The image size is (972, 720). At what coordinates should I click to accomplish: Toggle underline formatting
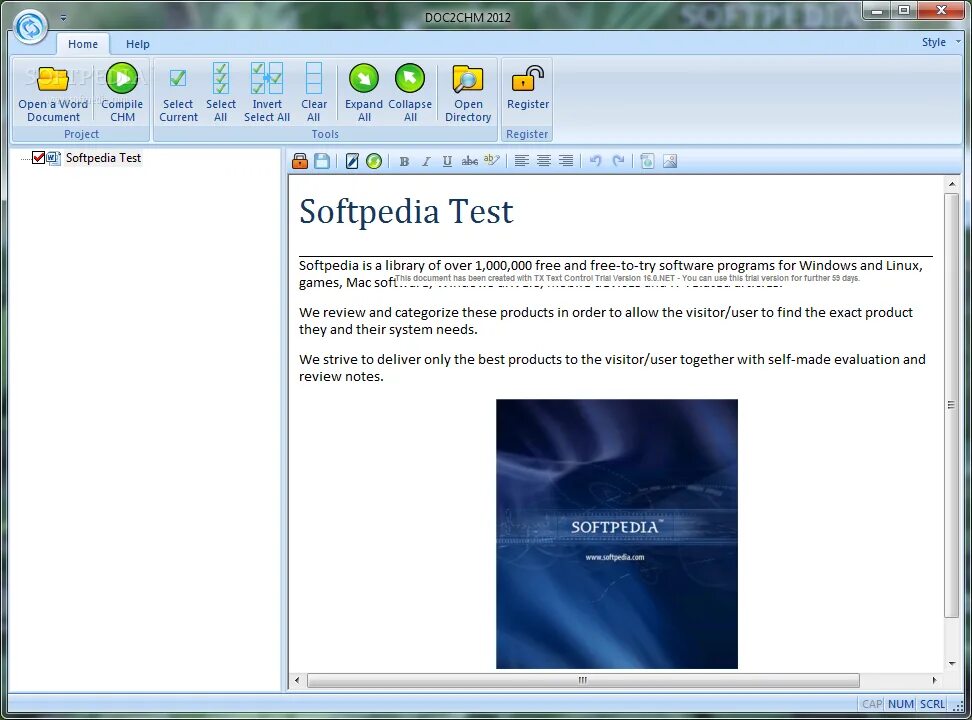(x=447, y=161)
